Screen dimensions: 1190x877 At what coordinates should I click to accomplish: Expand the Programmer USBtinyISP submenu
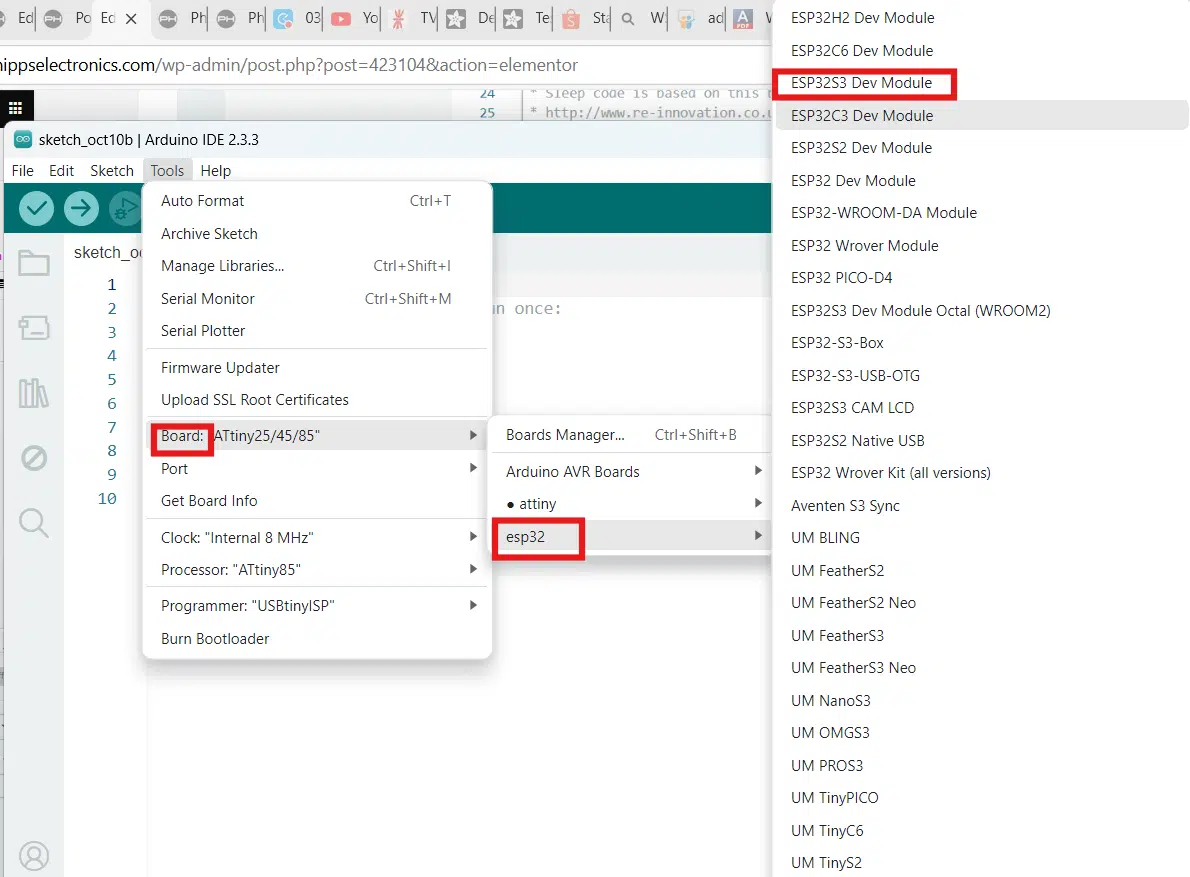[317, 606]
